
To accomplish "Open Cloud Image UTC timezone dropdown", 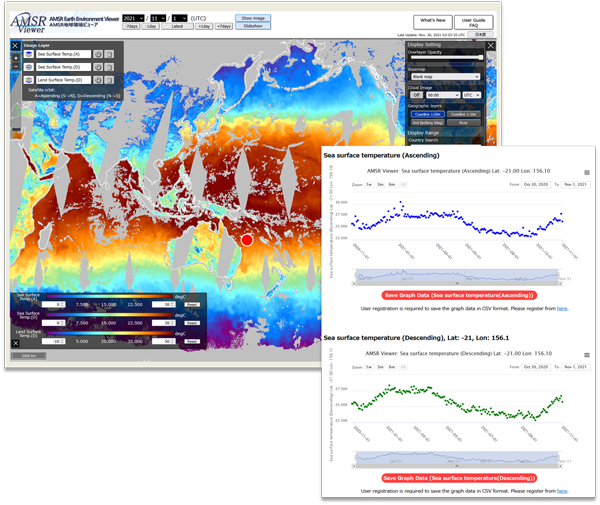I will (x=471, y=95).
